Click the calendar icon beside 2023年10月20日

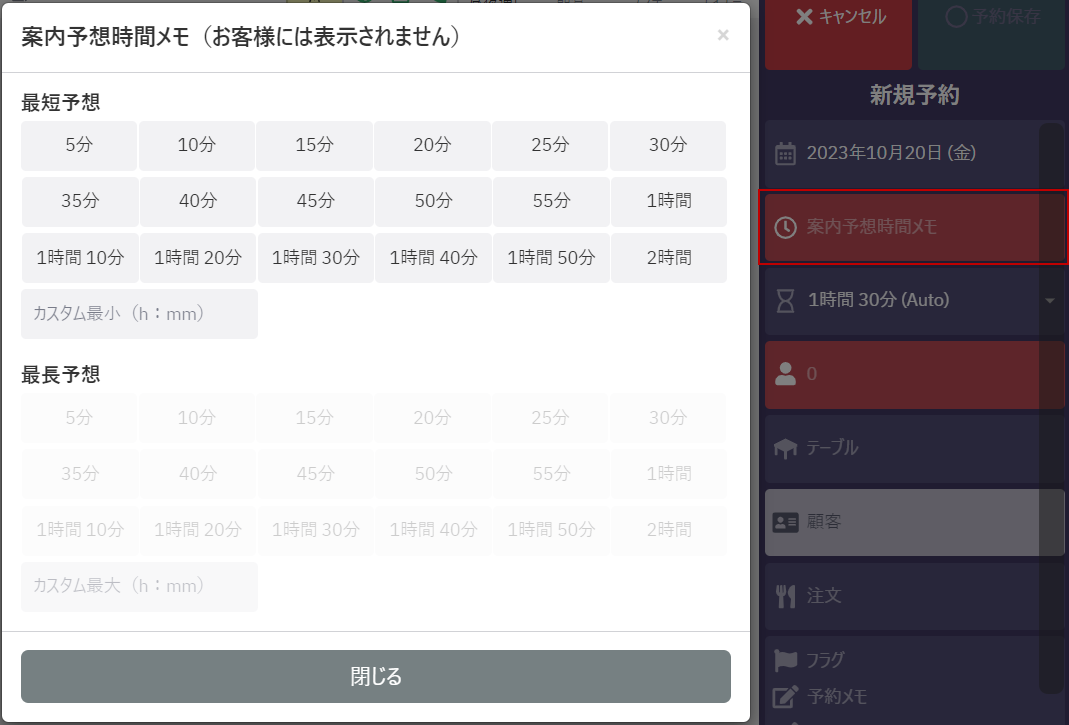point(786,153)
